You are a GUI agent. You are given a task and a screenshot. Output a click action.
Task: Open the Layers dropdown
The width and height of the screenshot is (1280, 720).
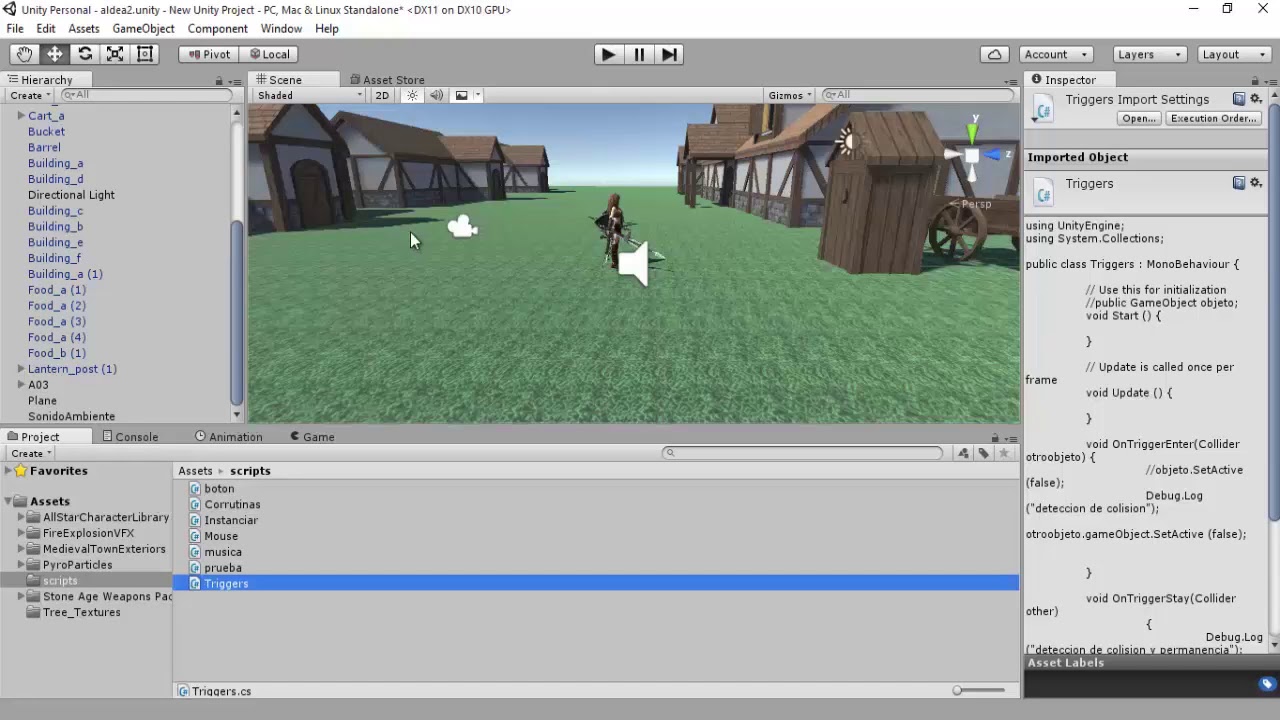pyautogui.click(x=1149, y=54)
